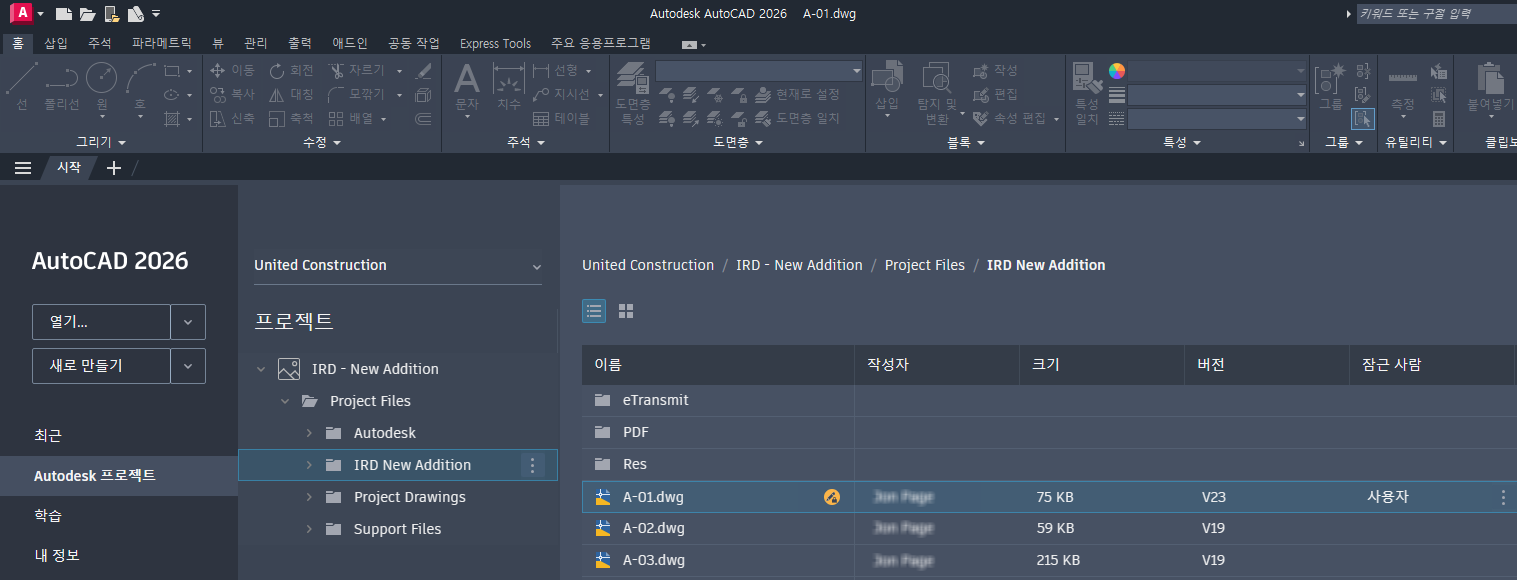Image resolution: width=1517 pixels, height=580 pixels.
Task: Go to 학습 (Learn) in sidebar
Action: [48, 516]
